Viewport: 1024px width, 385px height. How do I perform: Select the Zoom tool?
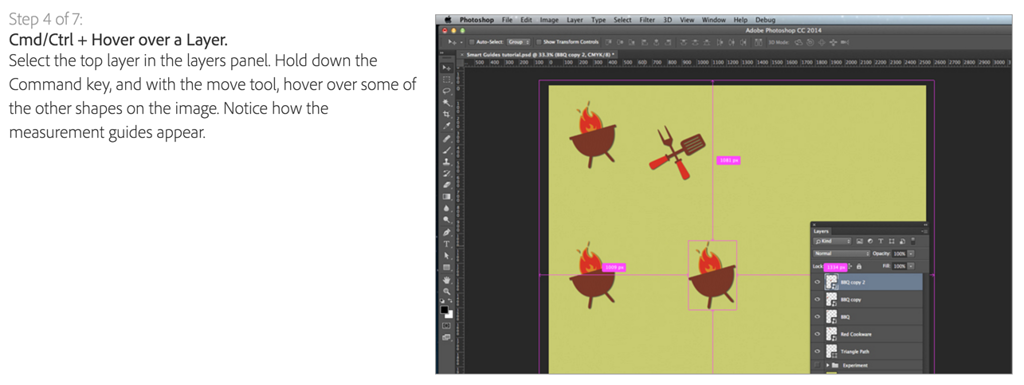point(447,292)
